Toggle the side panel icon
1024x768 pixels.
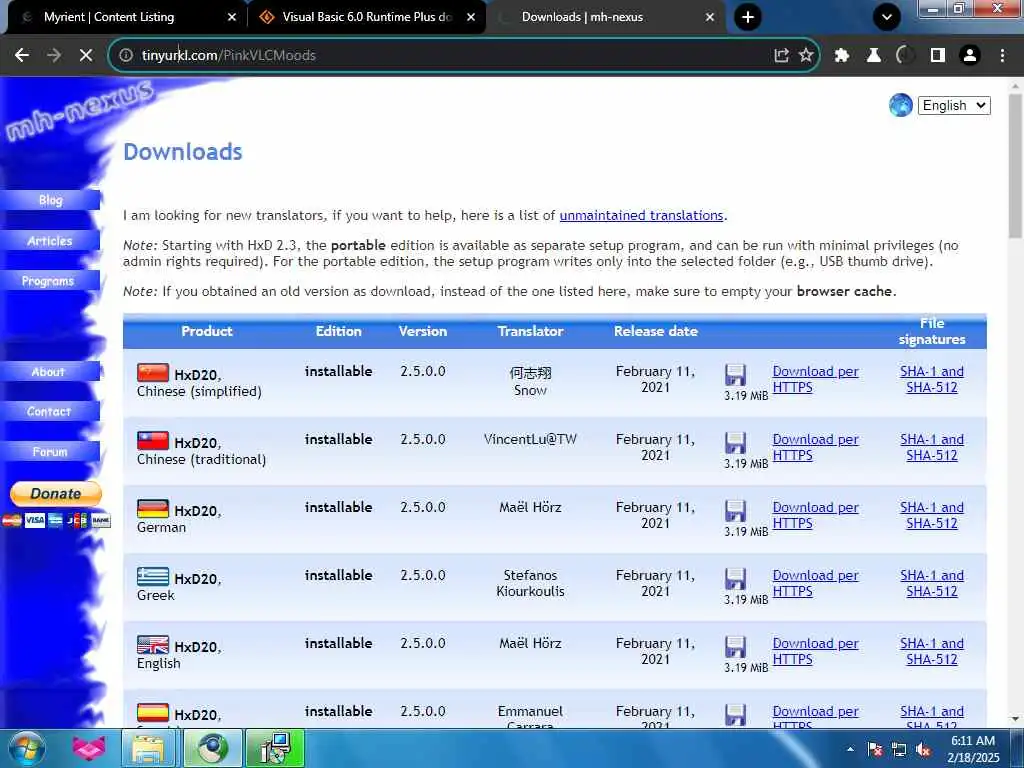click(938, 56)
